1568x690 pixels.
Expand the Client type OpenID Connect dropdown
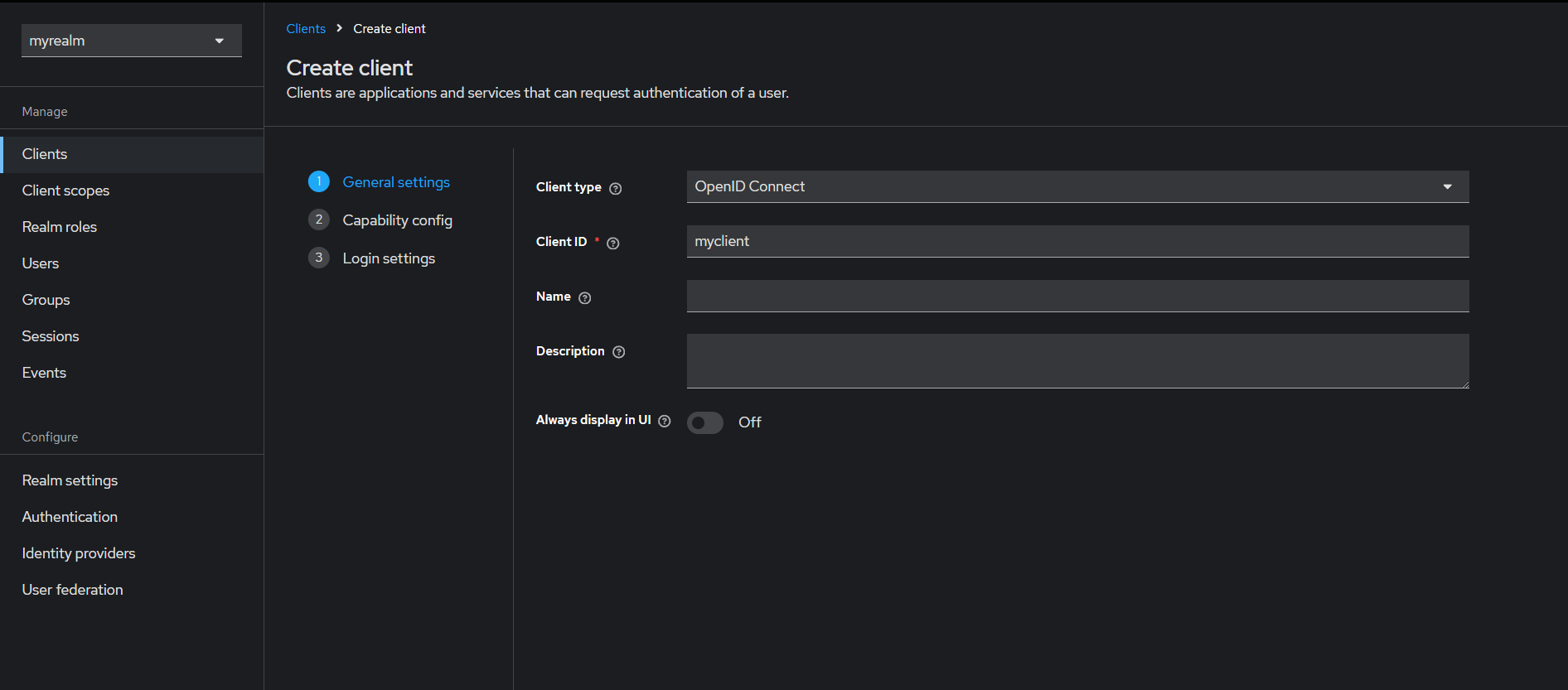1077,186
